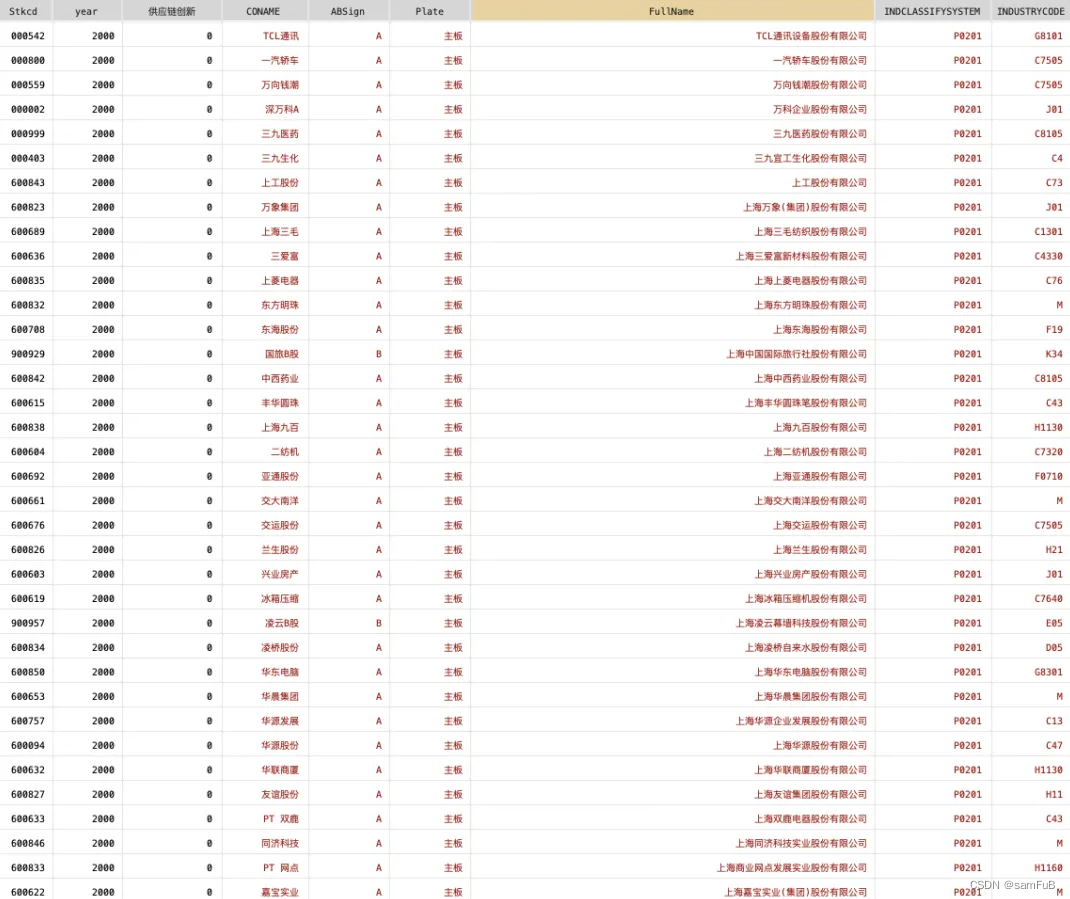This screenshot has height=899, width=1070.
Task: Click full name 上海三毛纺织股份有限公司
Action: click(x=811, y=231)
